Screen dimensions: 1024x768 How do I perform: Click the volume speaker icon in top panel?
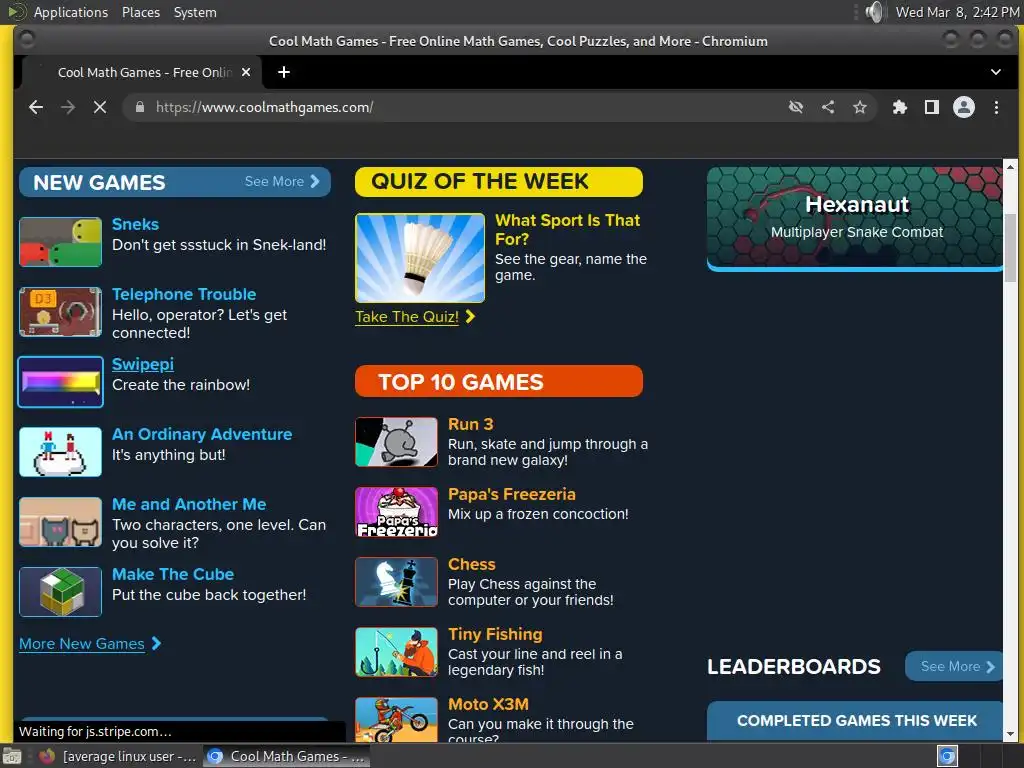tap(874, 12)
